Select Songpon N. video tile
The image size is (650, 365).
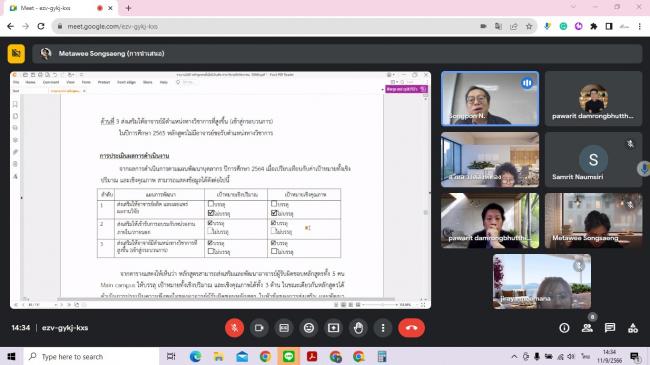point(490,98)
